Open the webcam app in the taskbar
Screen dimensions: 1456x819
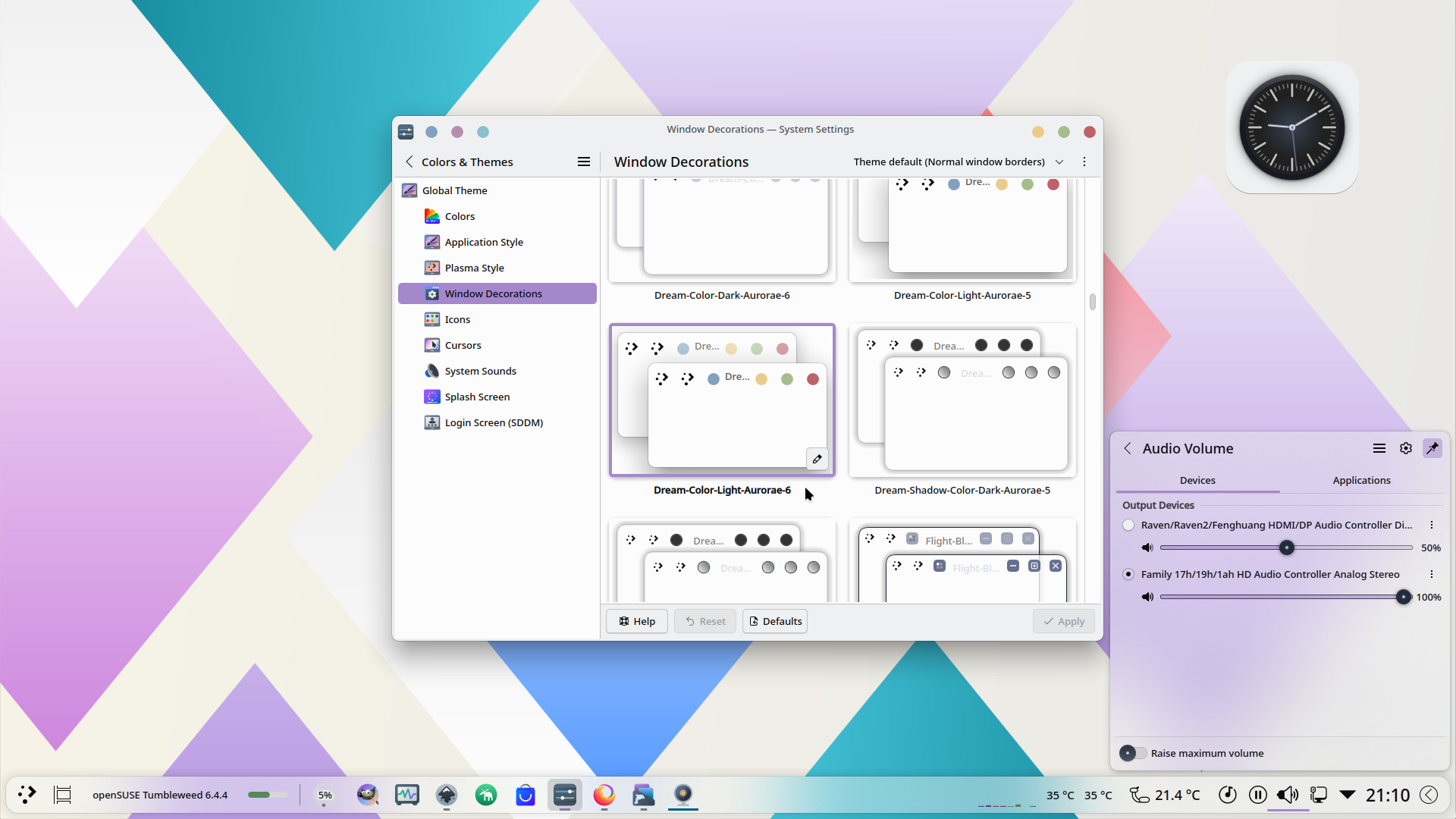coord(683,795)
